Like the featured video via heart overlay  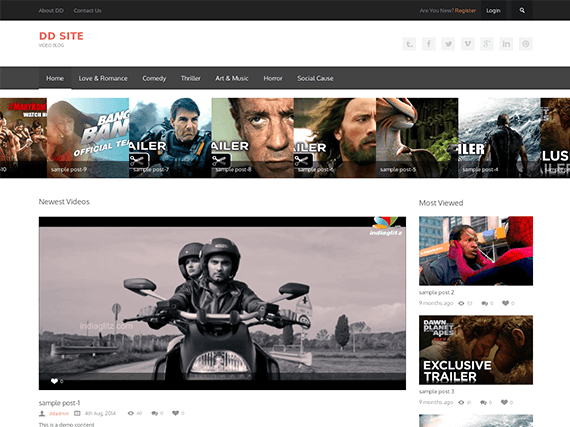tap(54, 381)
